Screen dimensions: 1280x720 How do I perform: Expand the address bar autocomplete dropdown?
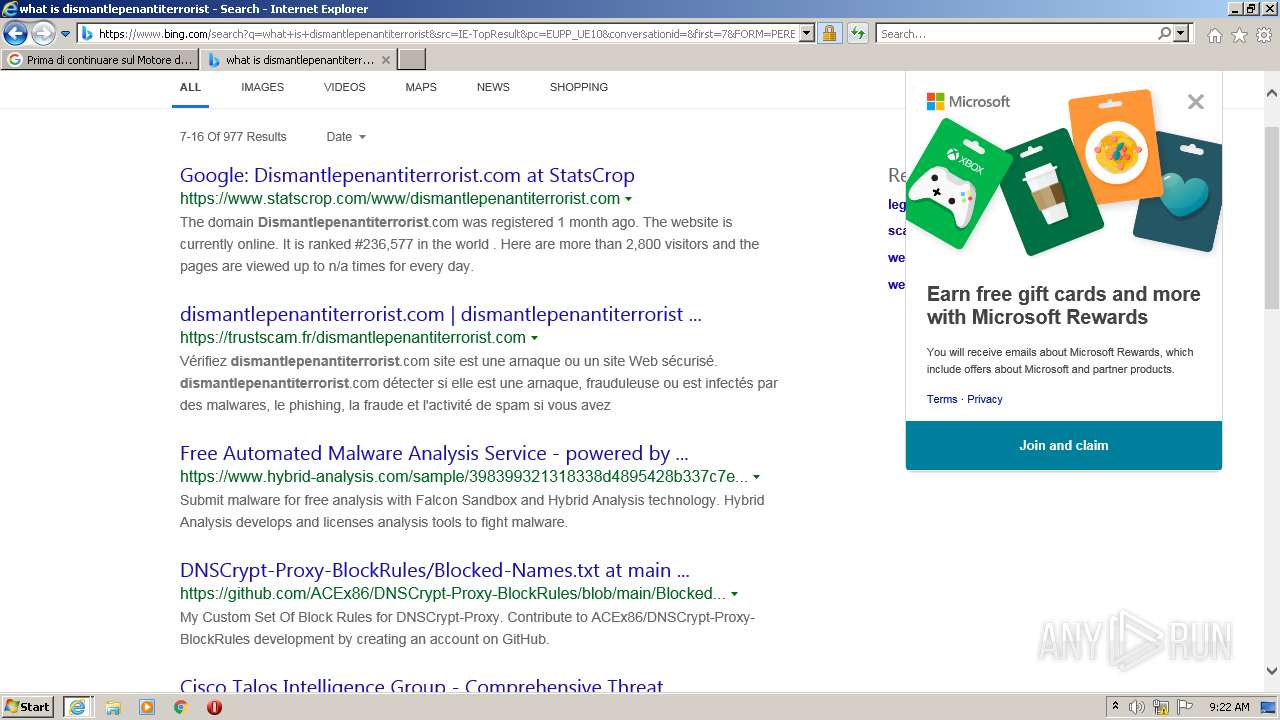[807, 34]
